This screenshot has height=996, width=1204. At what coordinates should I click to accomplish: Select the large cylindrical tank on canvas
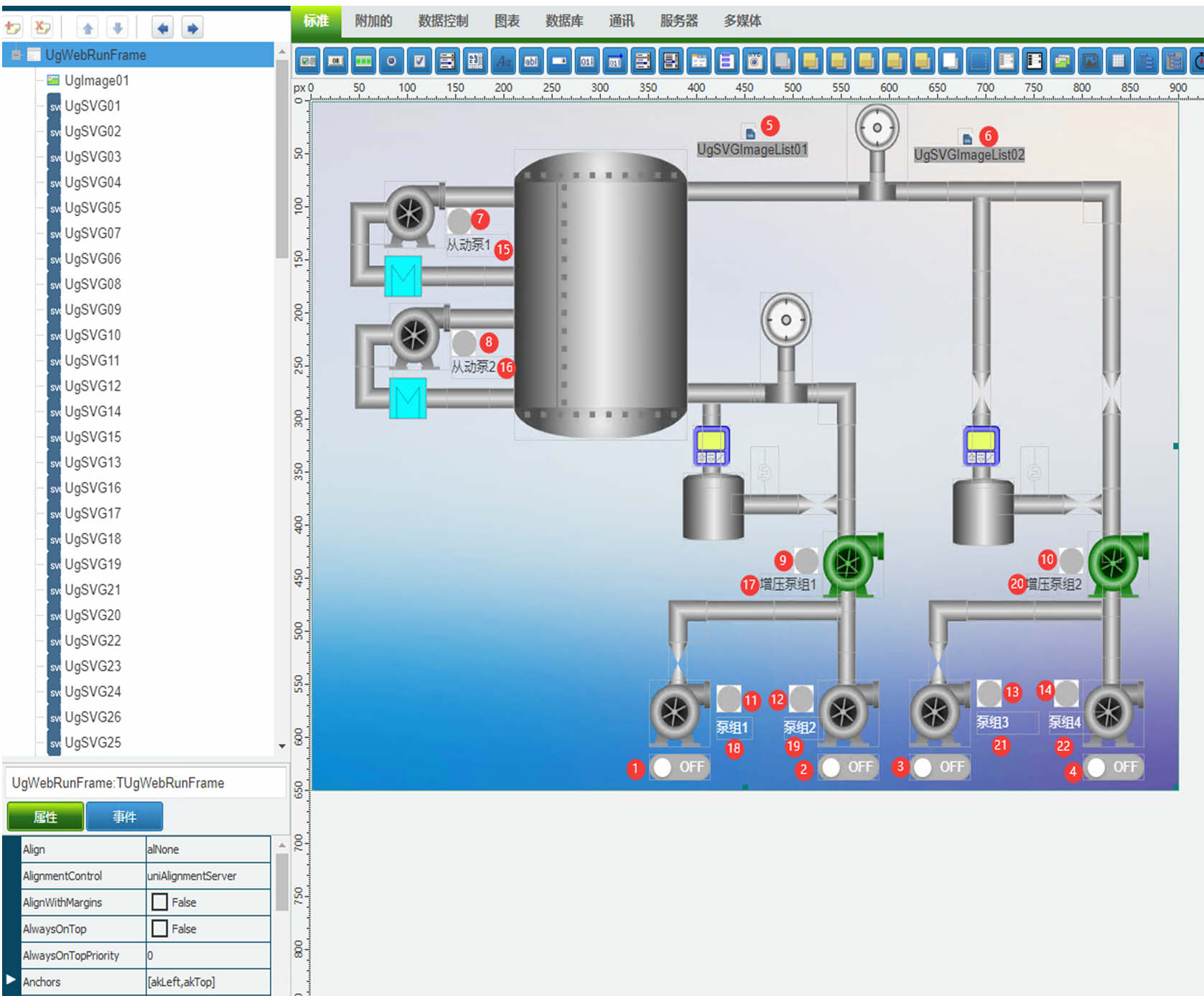(x=600, y=294)
